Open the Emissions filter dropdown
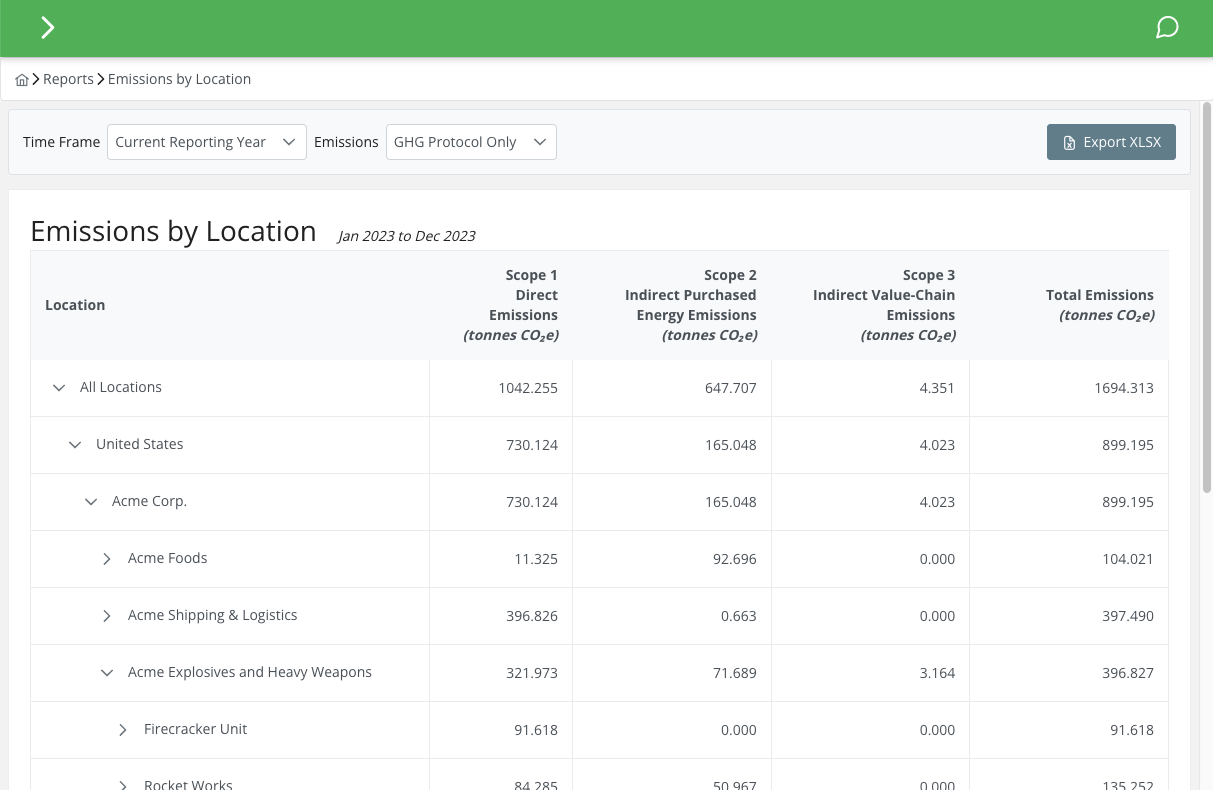1213x790 pixels. click(x=539, y=141)
